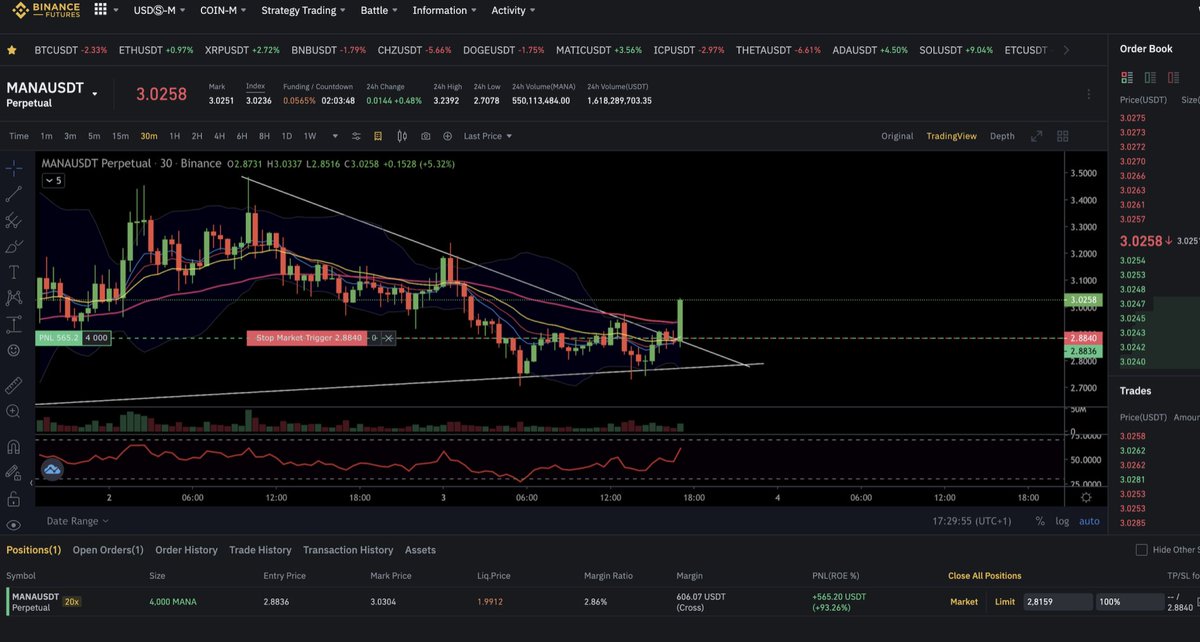Switch to the Original chart view
Viewport: 1200px width, 642px height.
[x=897, y=136]
